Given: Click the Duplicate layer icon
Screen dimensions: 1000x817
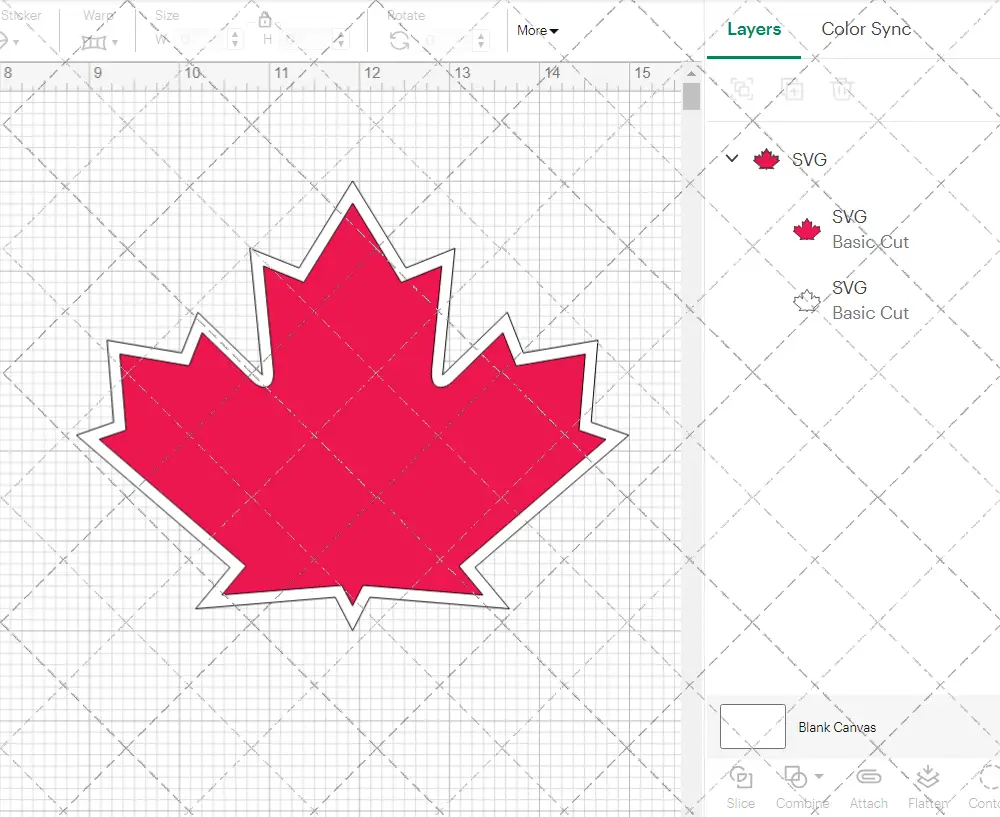Looking at the screenshot, I should point(793,89).
